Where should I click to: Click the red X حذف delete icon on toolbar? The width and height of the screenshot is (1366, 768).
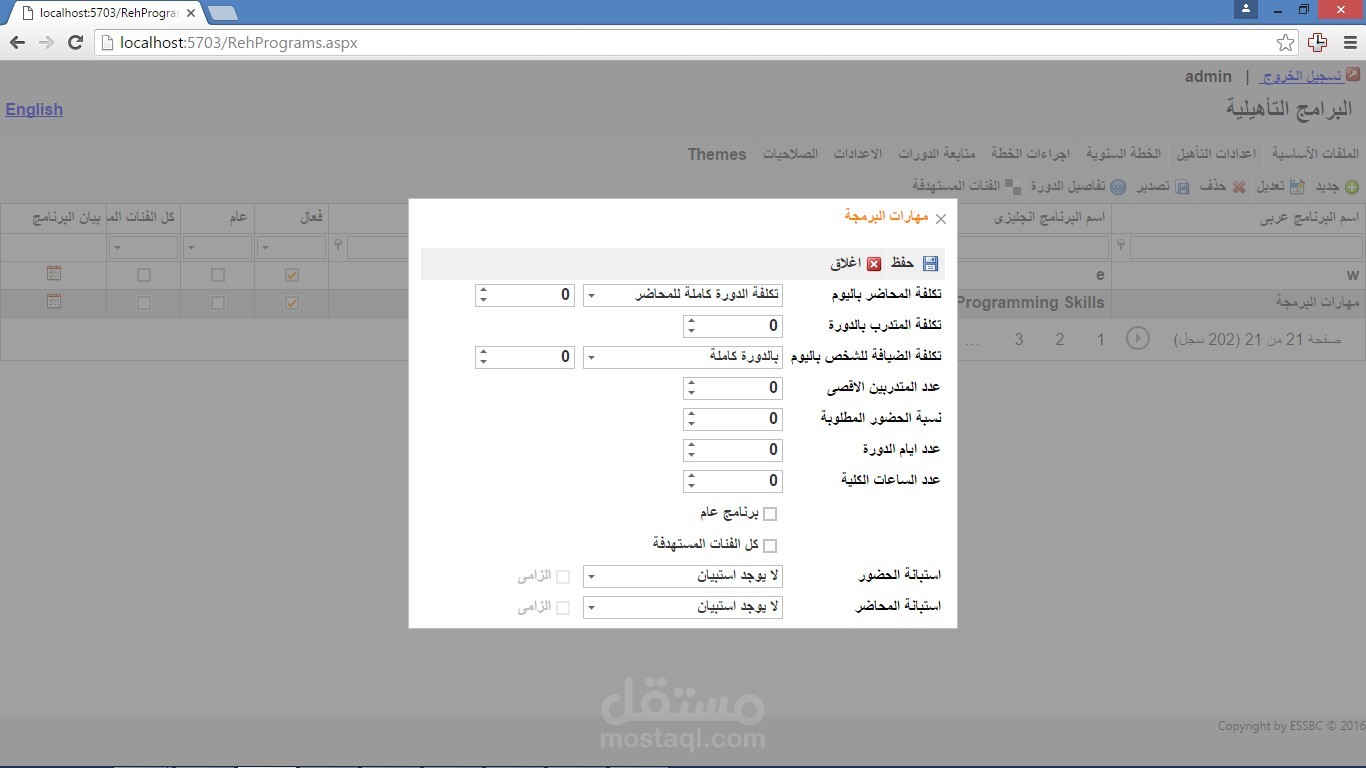1239,187
